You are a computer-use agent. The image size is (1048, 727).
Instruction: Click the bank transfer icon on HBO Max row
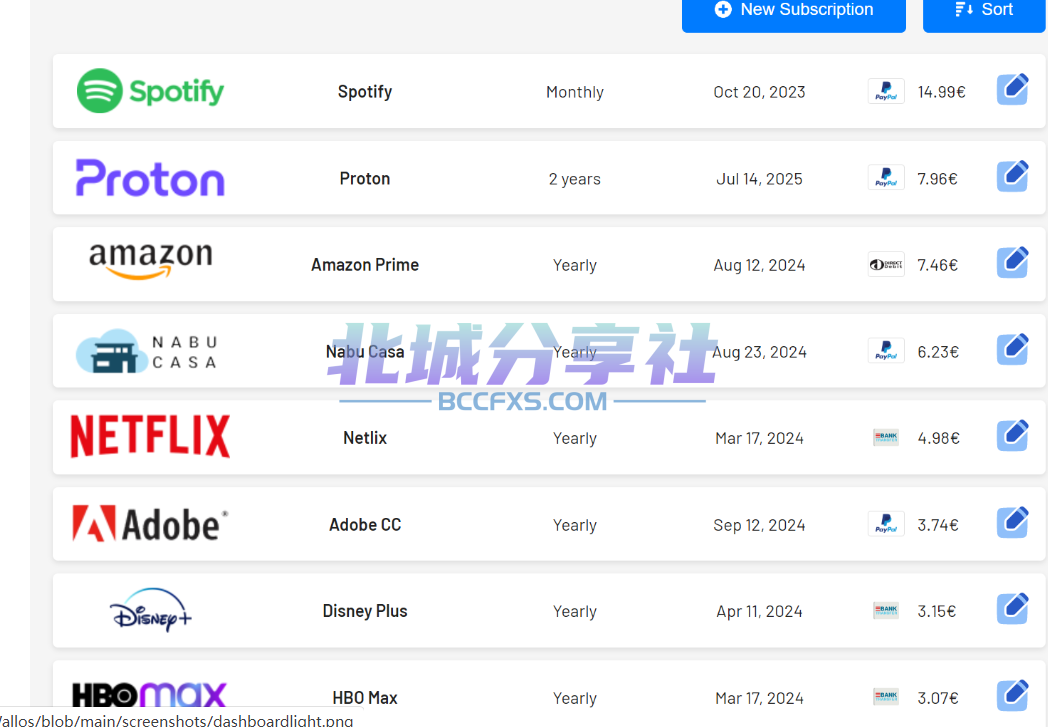pyautogui.click(x=886, y=697)
